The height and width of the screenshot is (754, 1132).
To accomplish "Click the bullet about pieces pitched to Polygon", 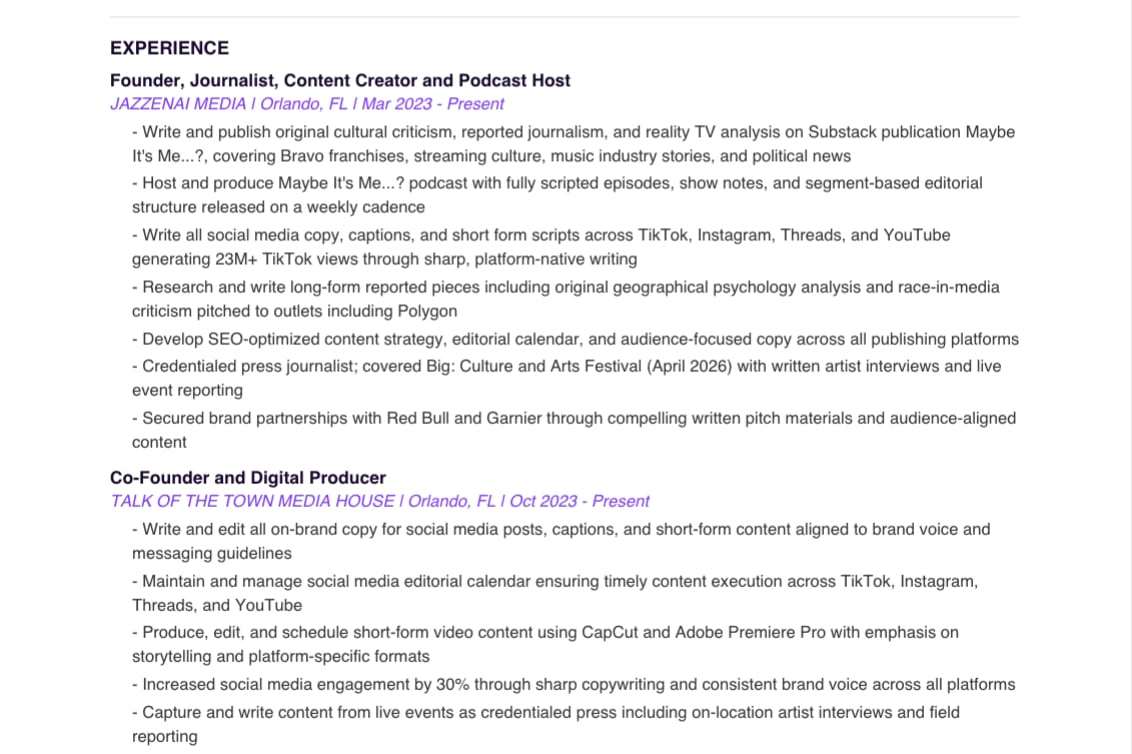I will coord(565,299).
